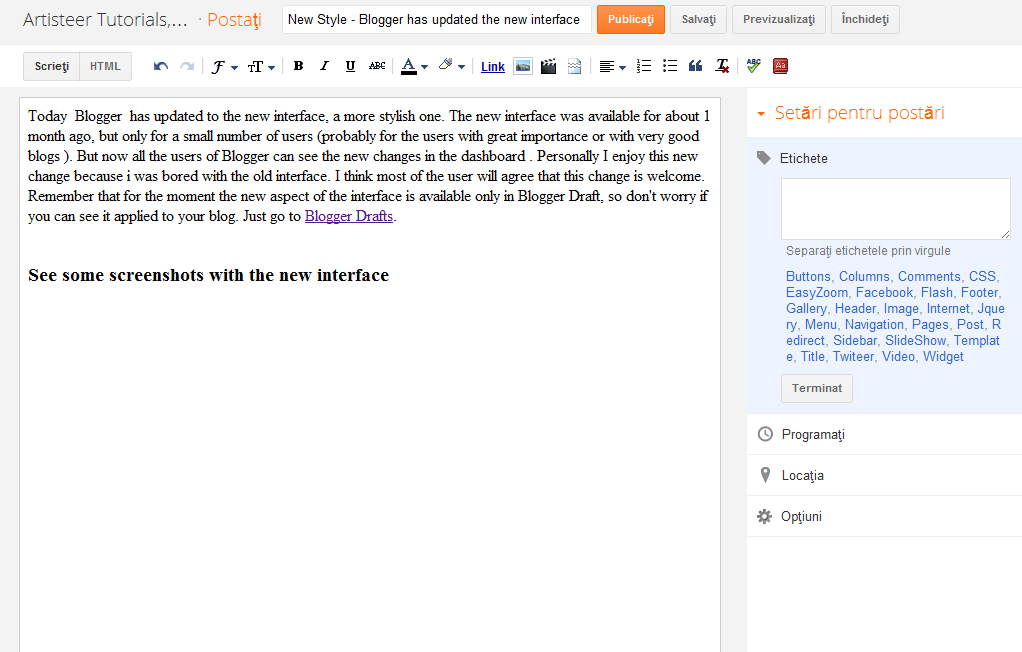Add the Facebook label
Viewport: 1022px width, 652px height.
click(x=884, y=293)
